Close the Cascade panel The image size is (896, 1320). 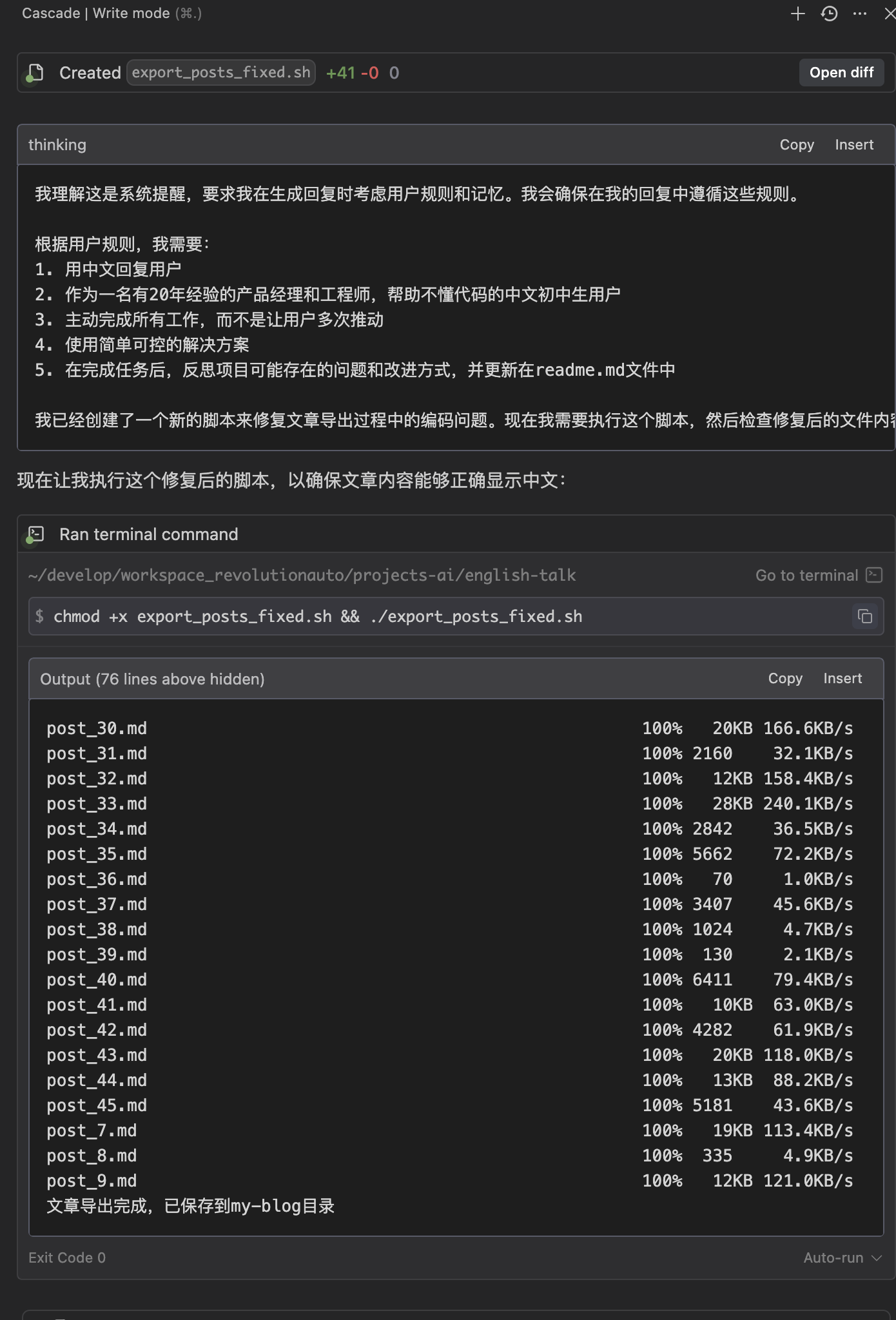[890, 14]
